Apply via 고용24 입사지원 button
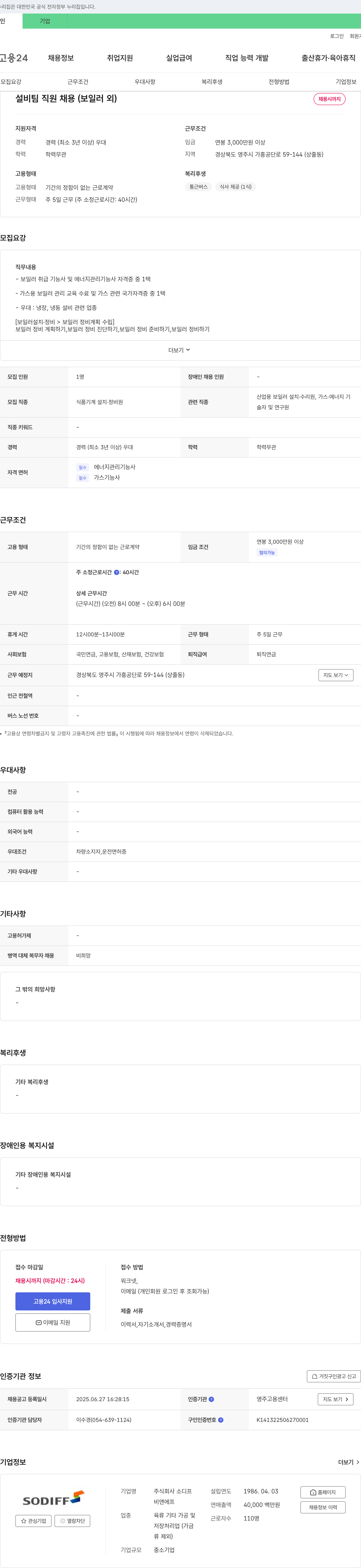This screenshot has width=361, height=1568. click(53, 1301)
